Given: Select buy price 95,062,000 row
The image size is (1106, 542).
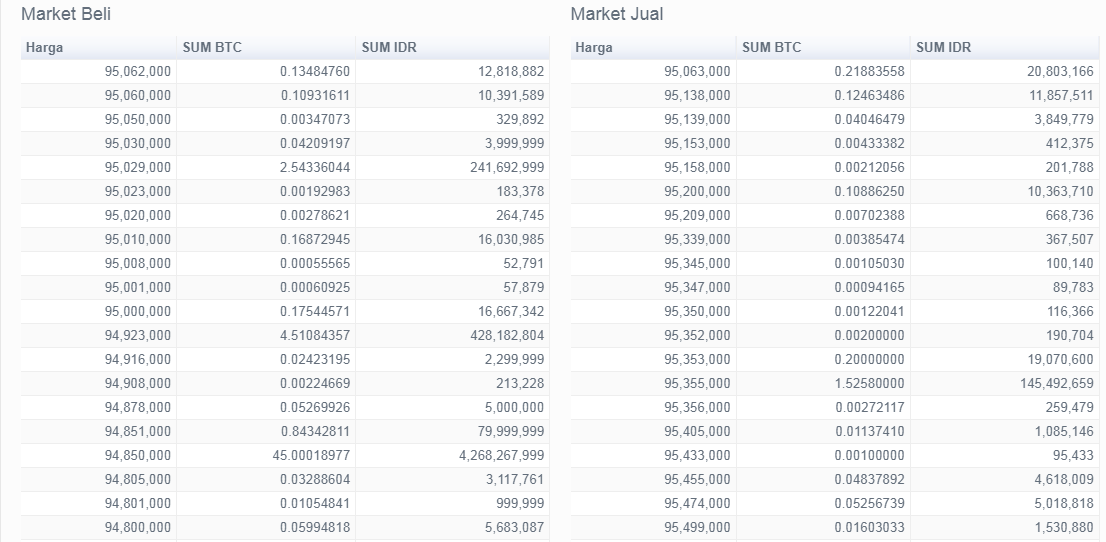Looking at the screenshot, I should [x=285, y=71].
